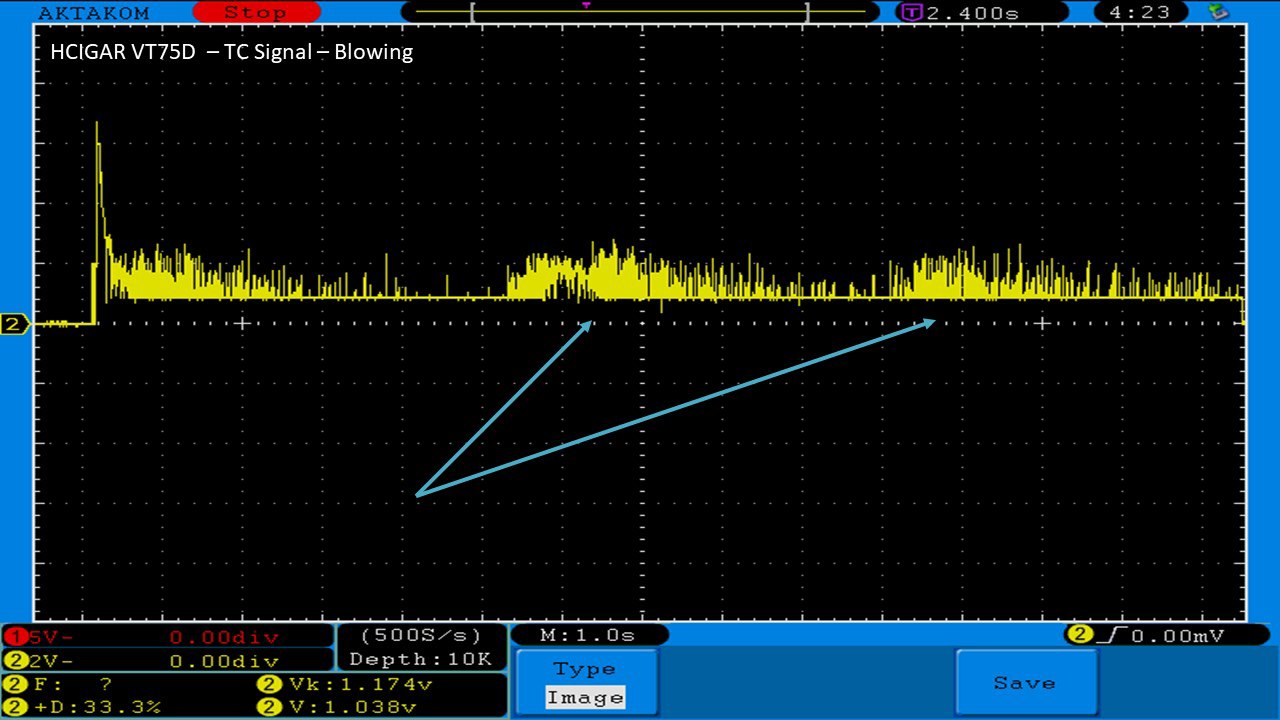Click the AKTAKOM brand logo

coord(92,12)
